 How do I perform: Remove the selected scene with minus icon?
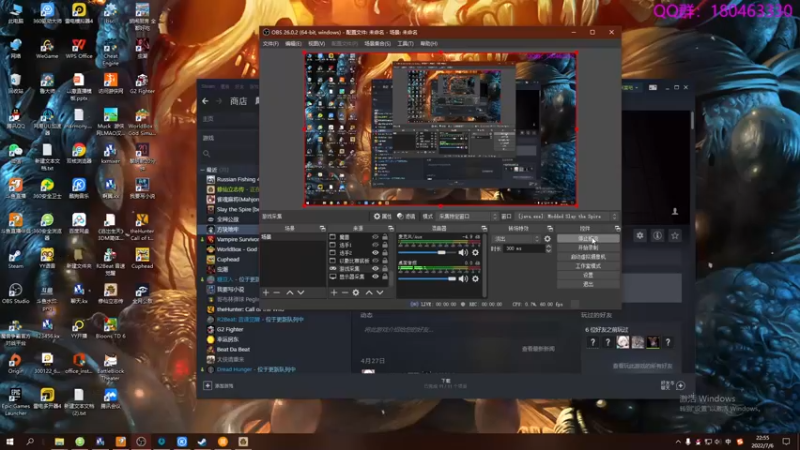pyautogui.click(x=277, y=292)
